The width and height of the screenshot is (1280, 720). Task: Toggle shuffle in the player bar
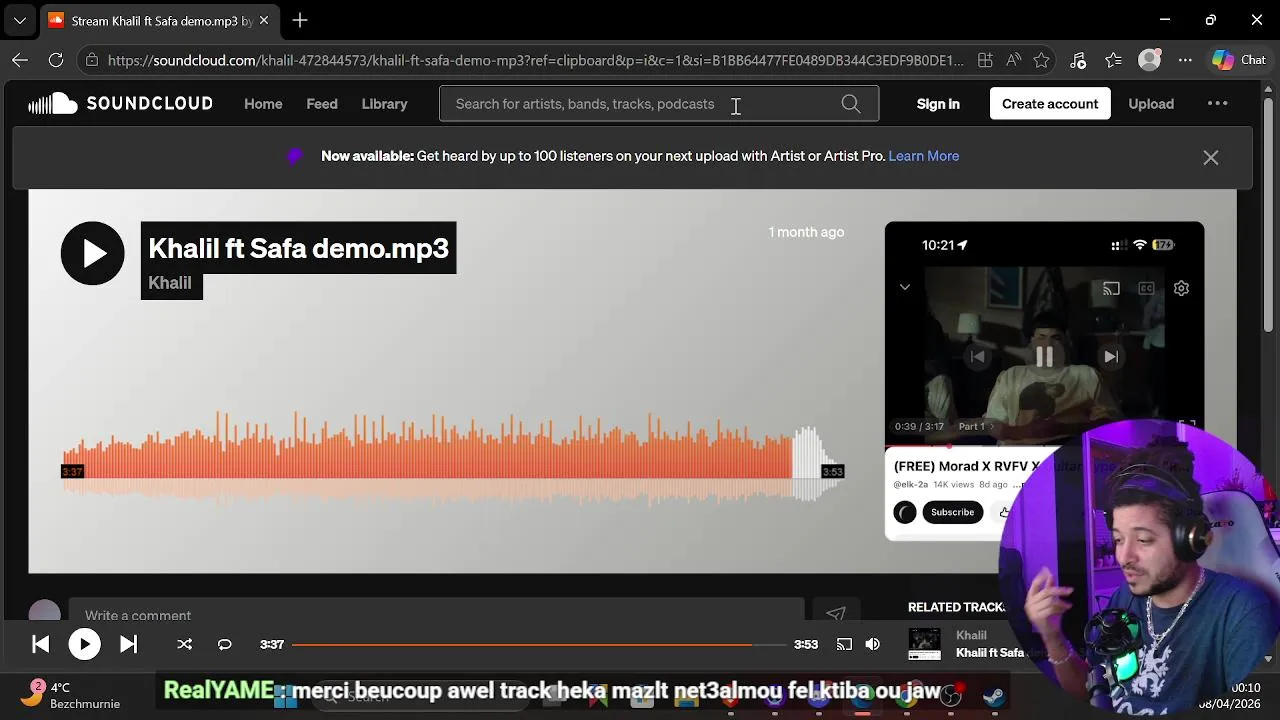pyautogui.click(x=185, y=645)
